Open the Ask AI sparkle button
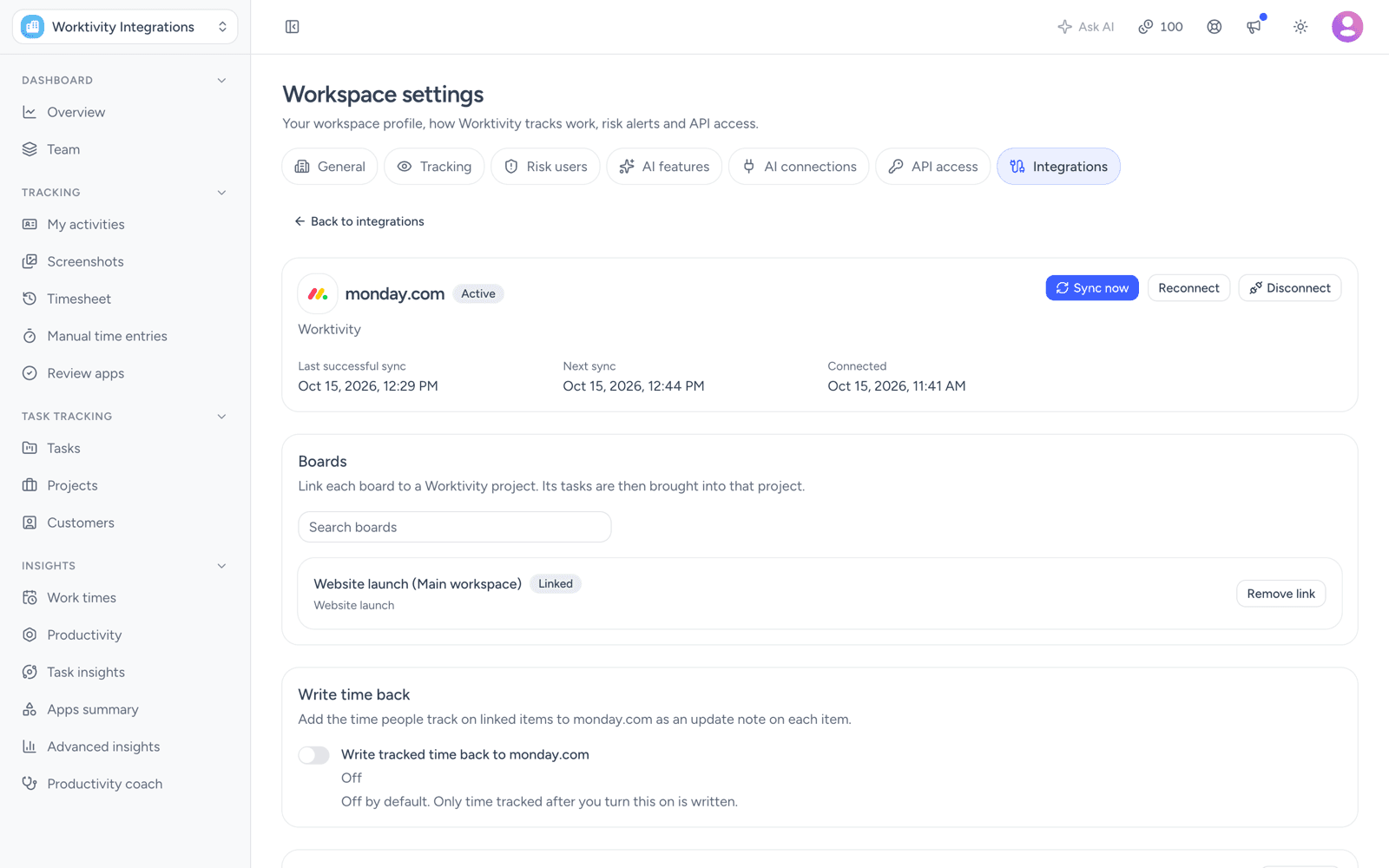This screenshot has height=868, width=1389. click(x=1086, y=27)
